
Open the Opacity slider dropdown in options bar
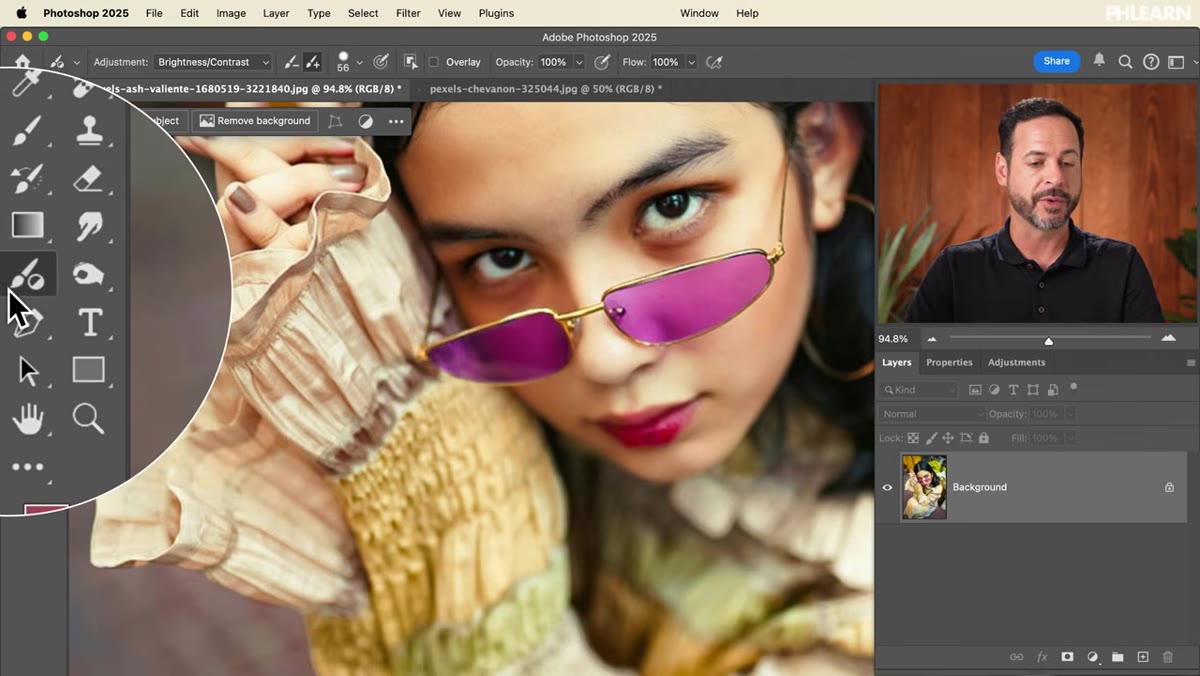click(578, 62)
